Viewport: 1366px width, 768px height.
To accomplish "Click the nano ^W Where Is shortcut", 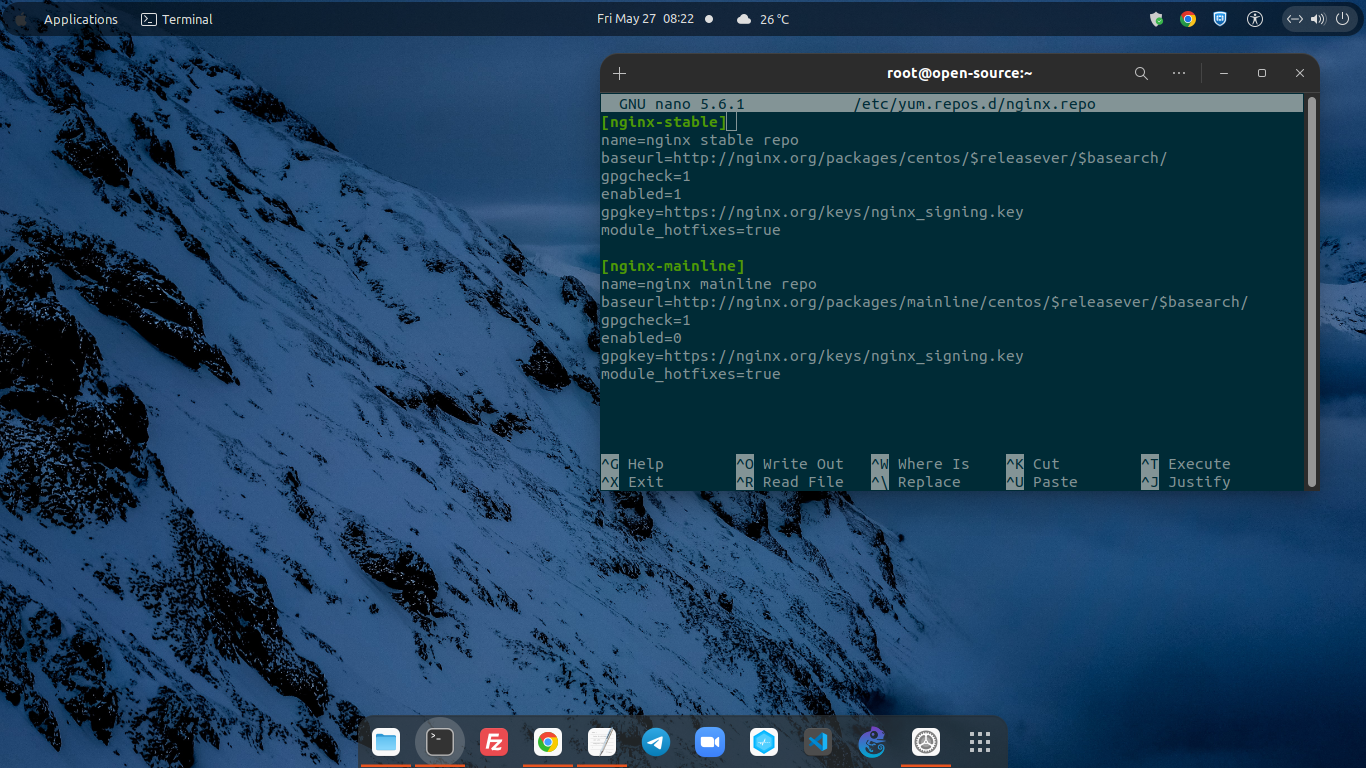I will click(920, 464).
